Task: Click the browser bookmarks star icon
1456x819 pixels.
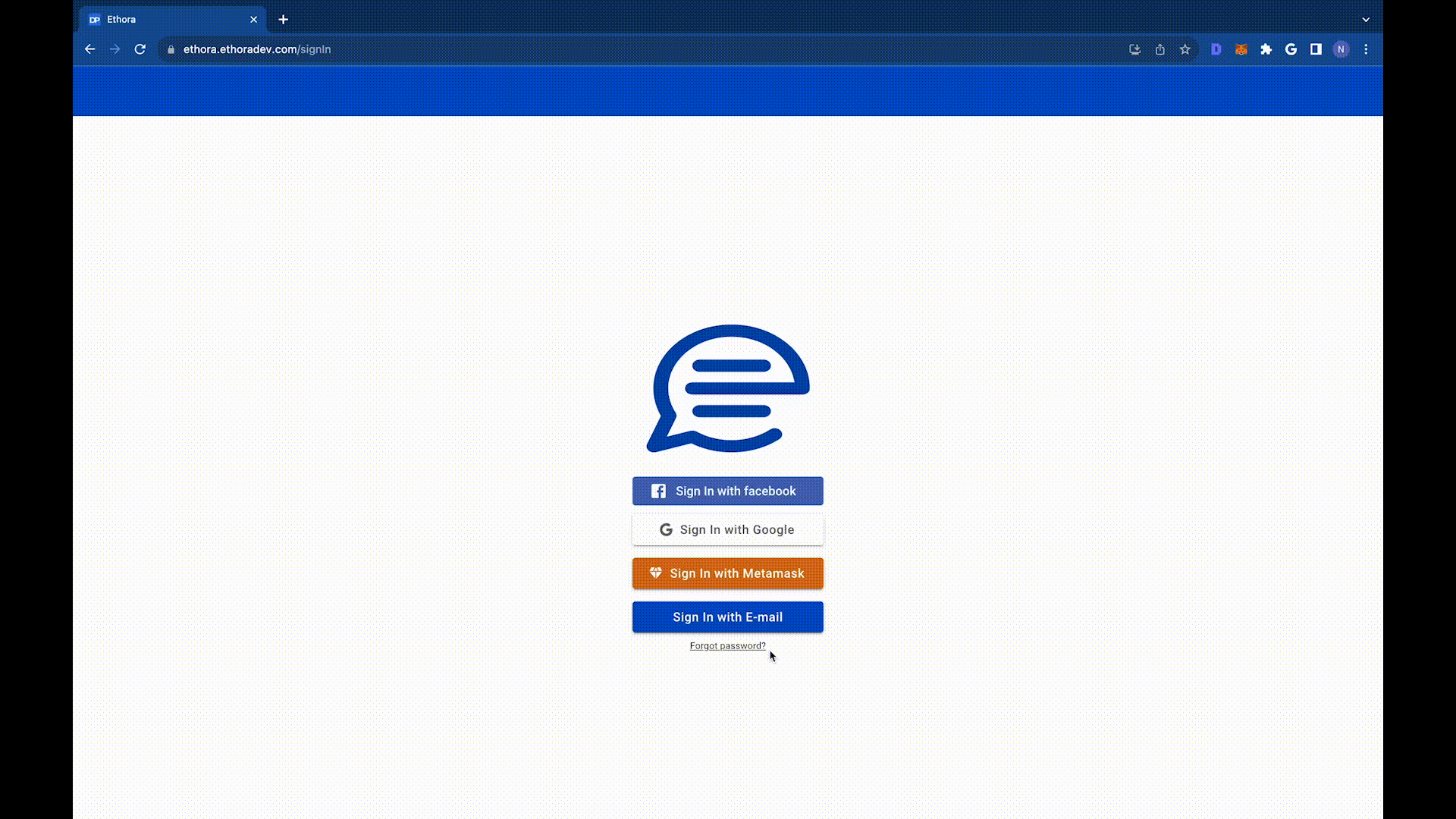Action: coord(1185,49)
